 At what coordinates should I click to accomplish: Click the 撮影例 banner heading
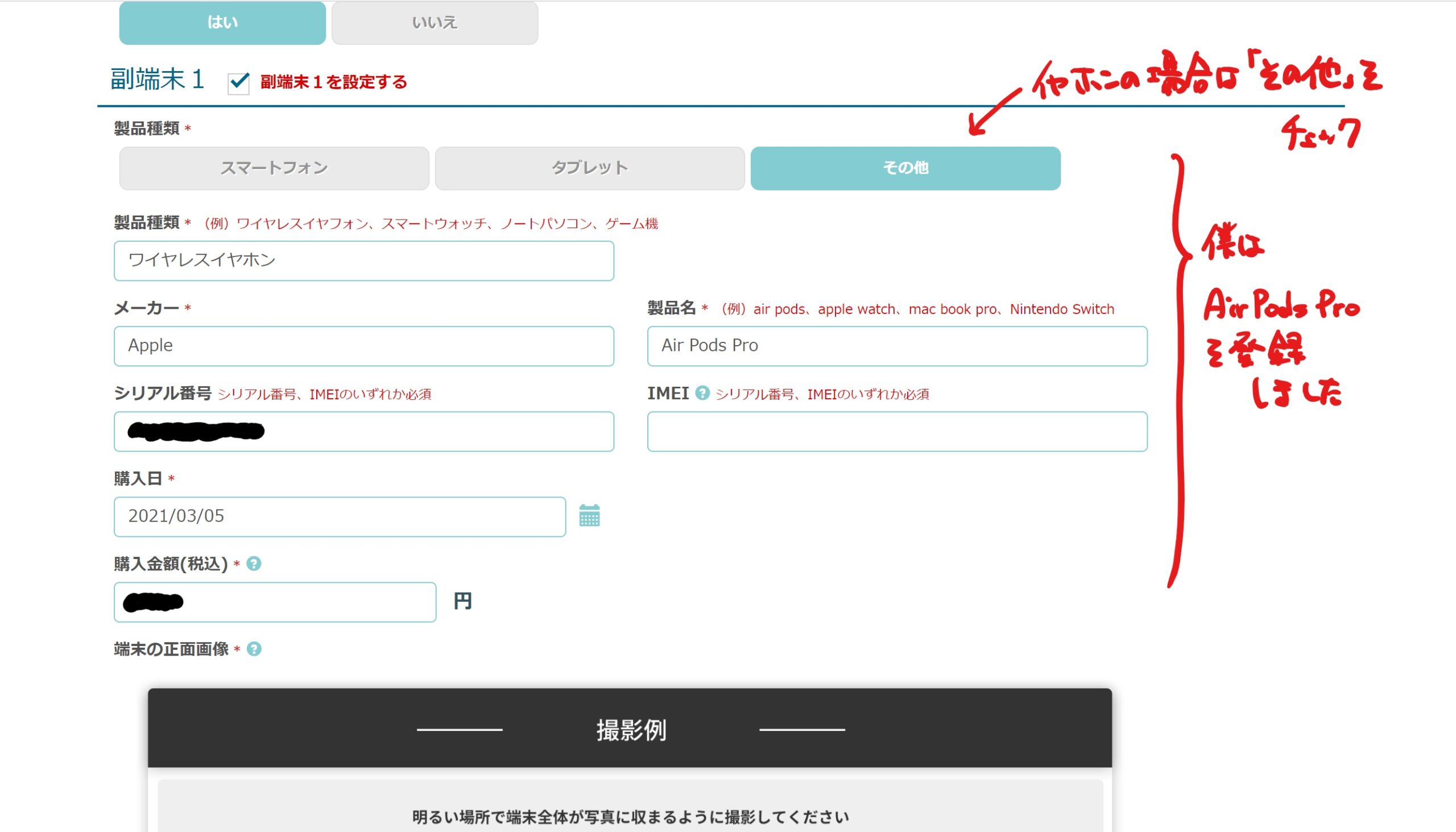click(x=631, y=730)
